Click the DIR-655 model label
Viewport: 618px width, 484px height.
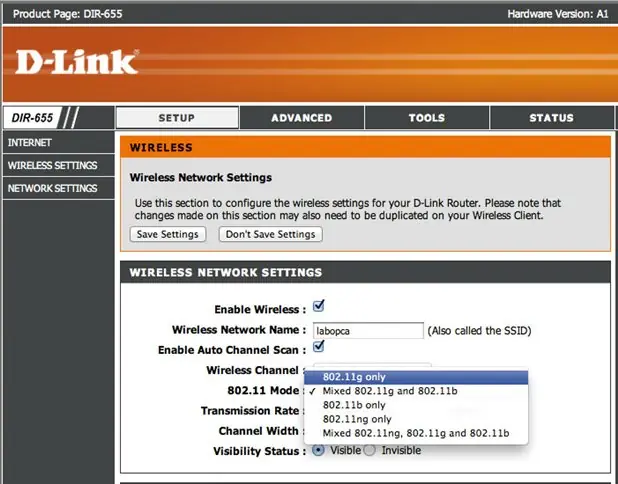tap(32, 118)
